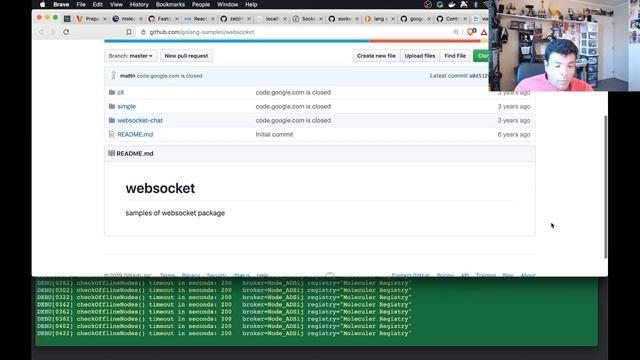Open the Brave application menu

61,4
